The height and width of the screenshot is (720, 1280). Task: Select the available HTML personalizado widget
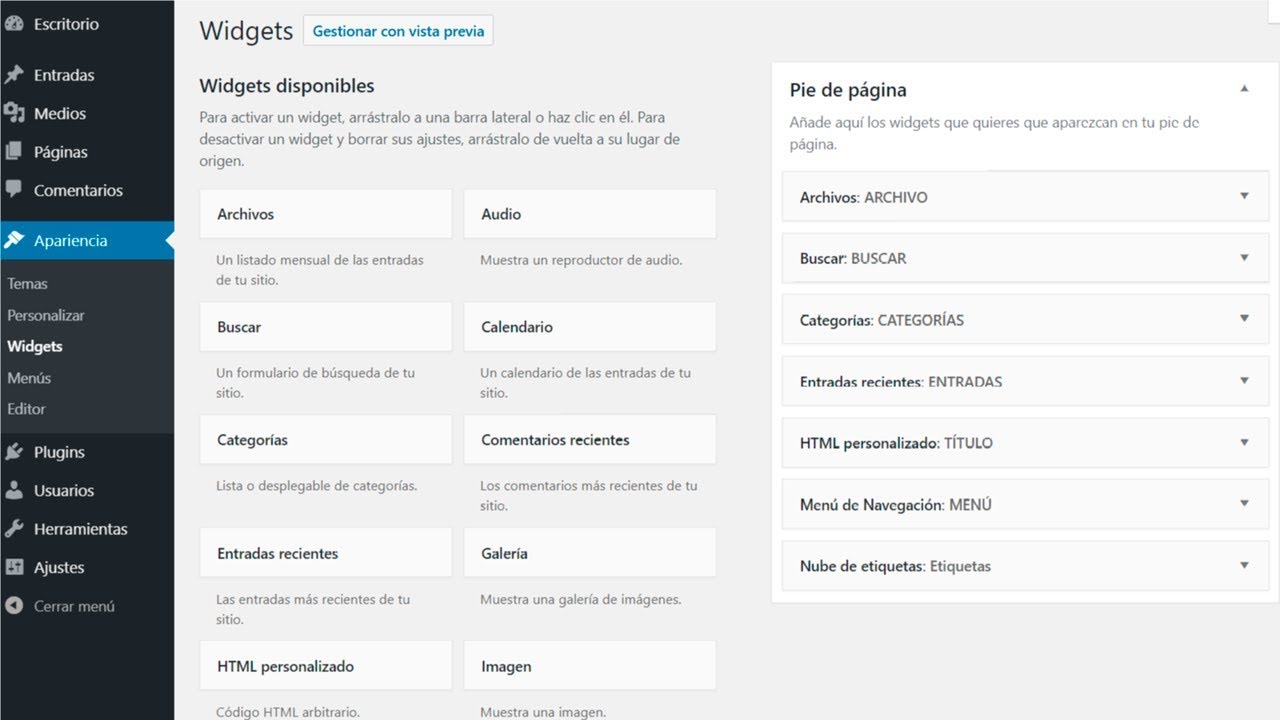(x=325, y=666)
